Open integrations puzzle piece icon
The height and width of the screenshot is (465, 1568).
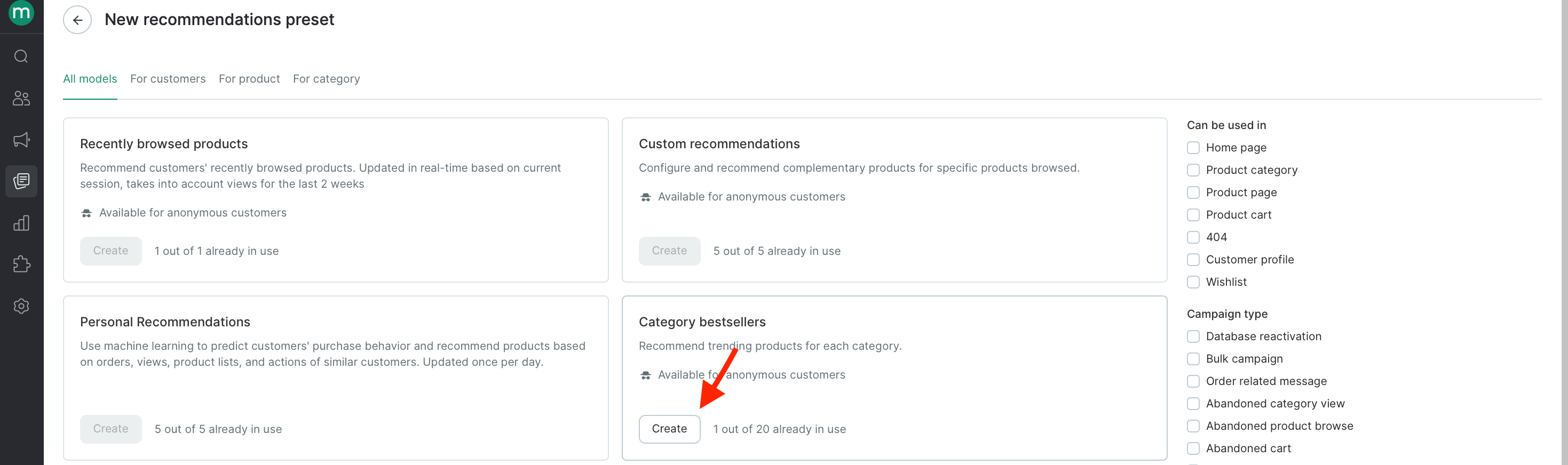coord(21,264)
